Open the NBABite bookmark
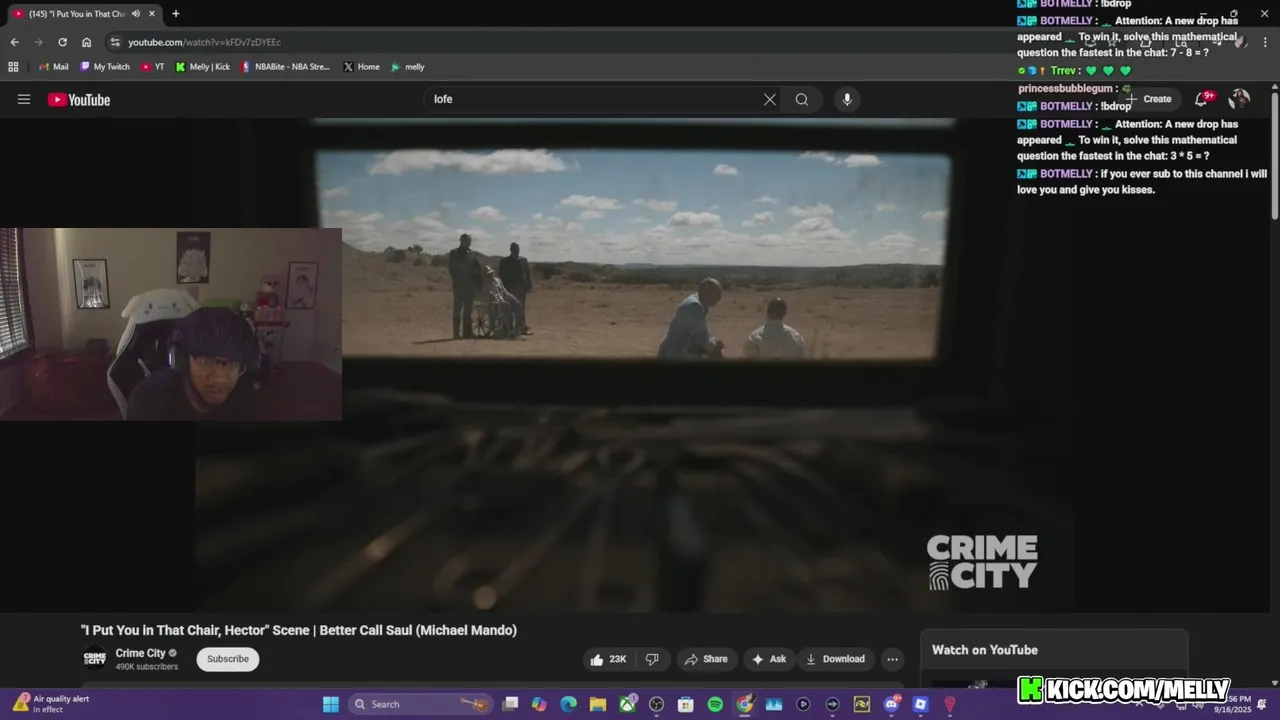The image size is (1280, 720). tap(285, 67)
